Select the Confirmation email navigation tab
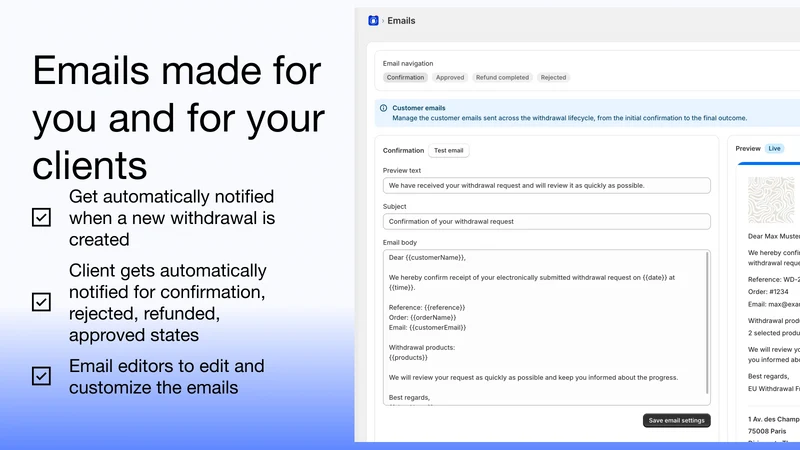Screen dimensions: 800x450 coord(405,78)
